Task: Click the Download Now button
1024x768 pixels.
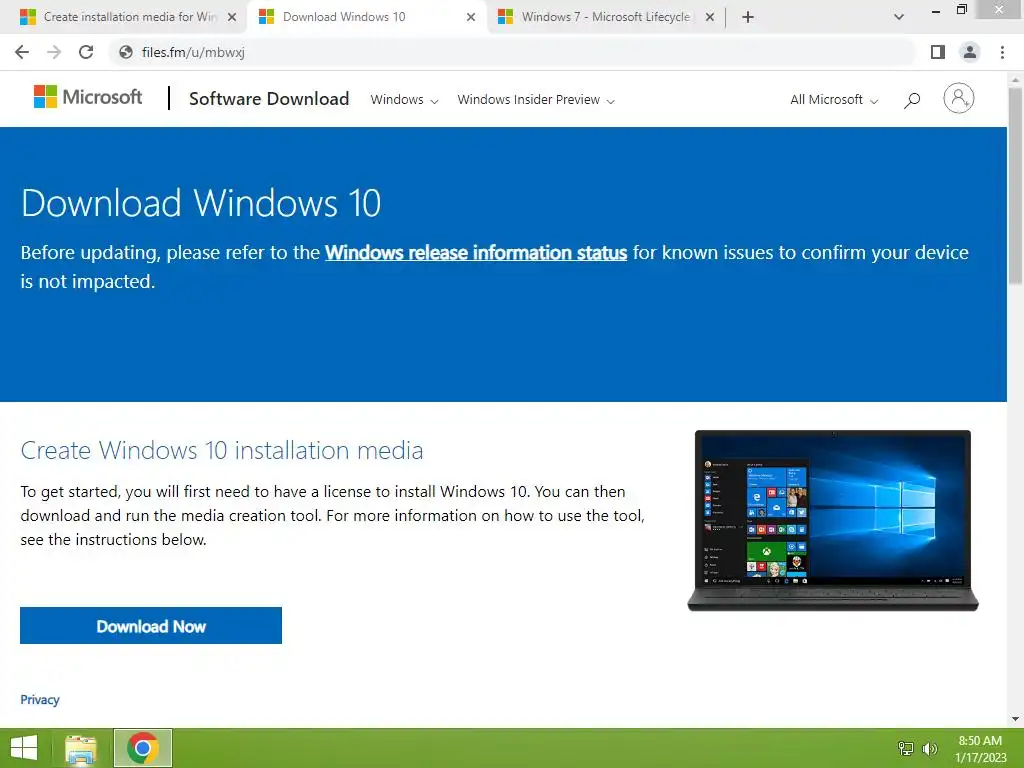Action: click(x=151, y=626)
